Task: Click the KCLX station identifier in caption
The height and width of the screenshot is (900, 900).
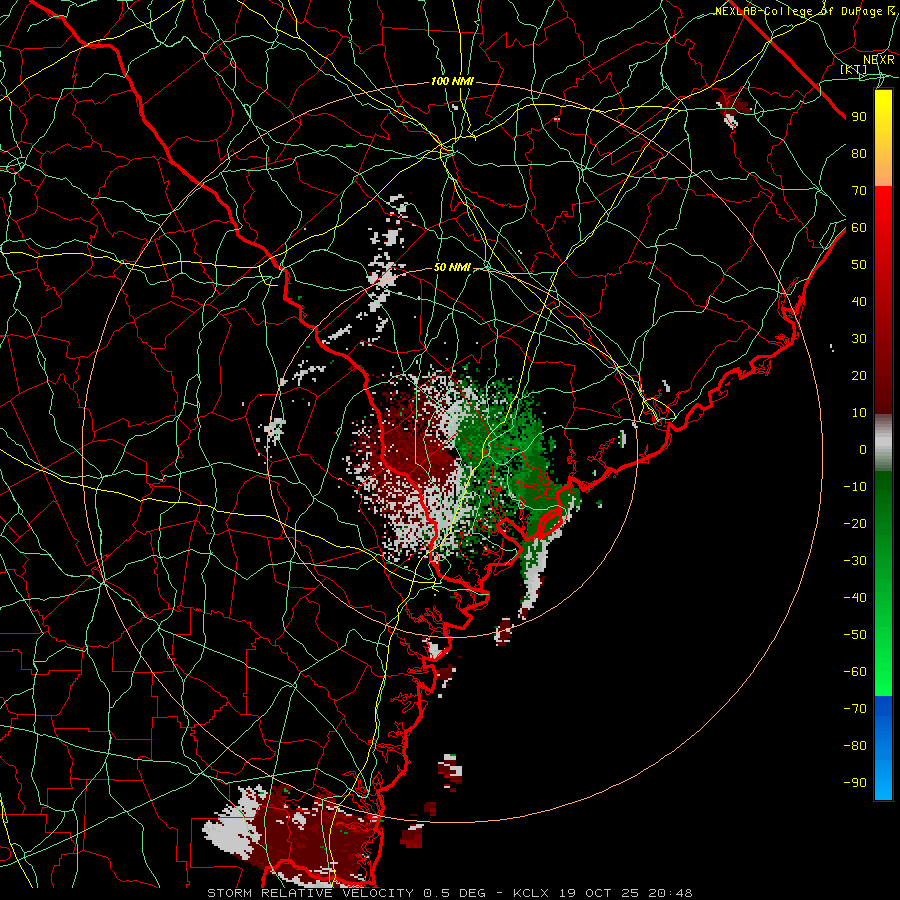Action: (531, 893)
